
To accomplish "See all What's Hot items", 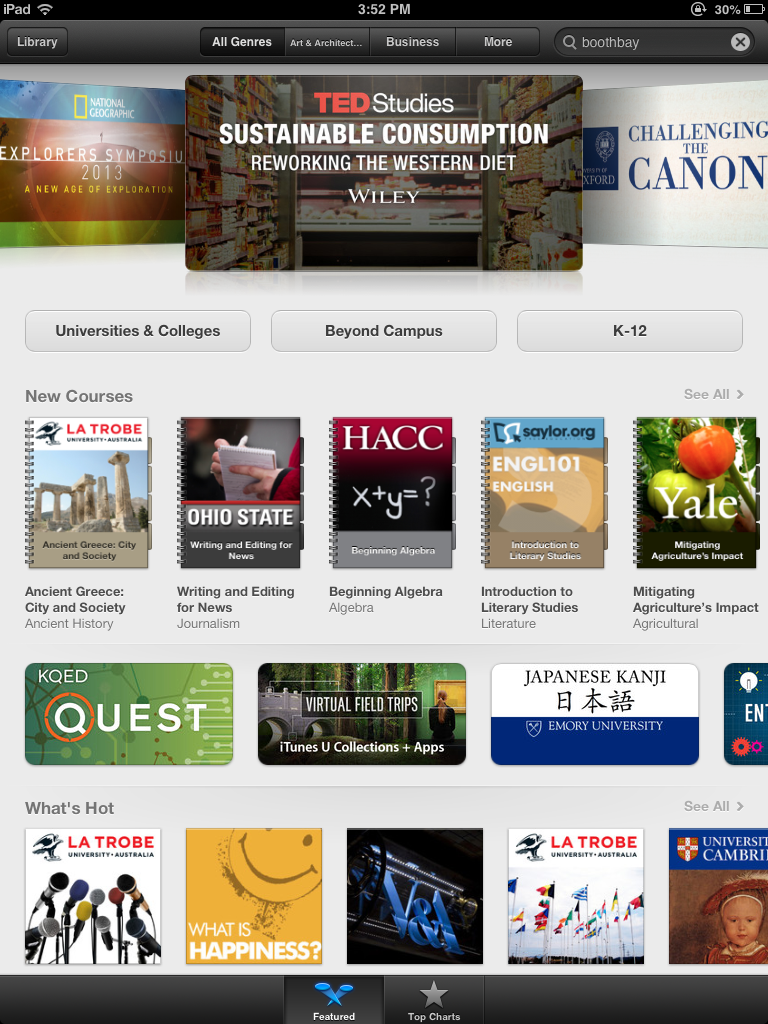I will (x=713, y=807).
